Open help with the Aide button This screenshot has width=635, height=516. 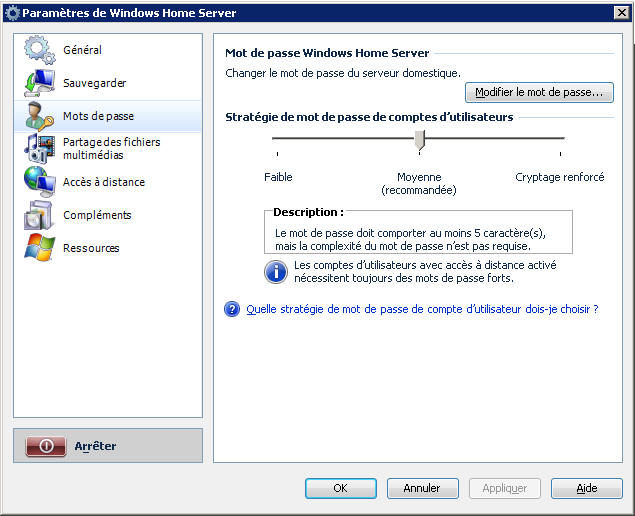coord(587,488)
